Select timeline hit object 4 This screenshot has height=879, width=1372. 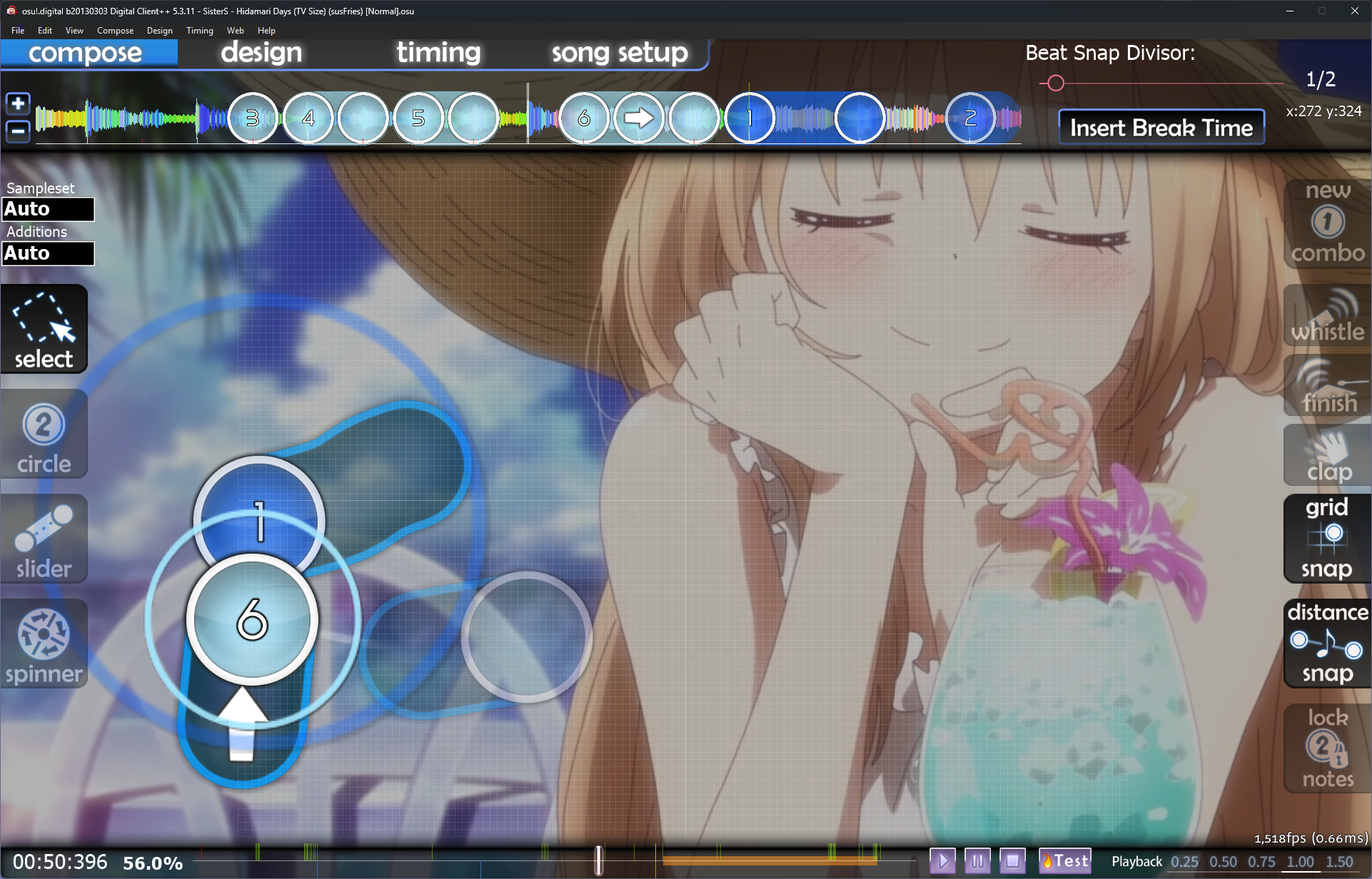pos(308,118)
